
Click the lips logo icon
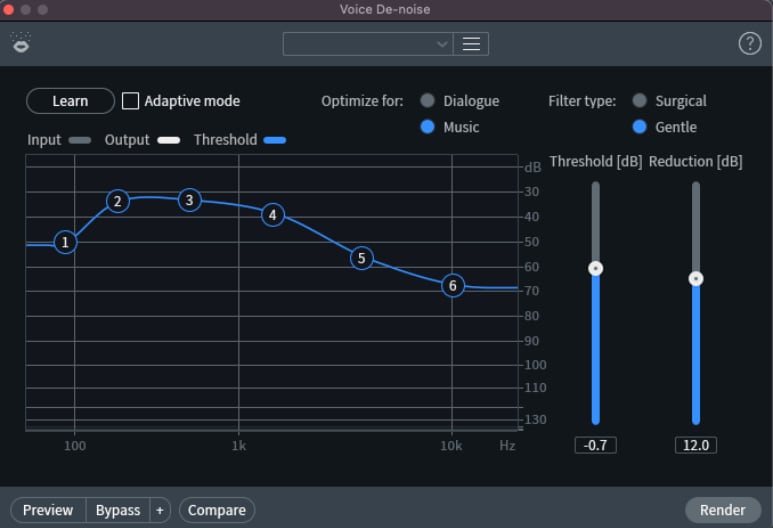pos(21,42)
